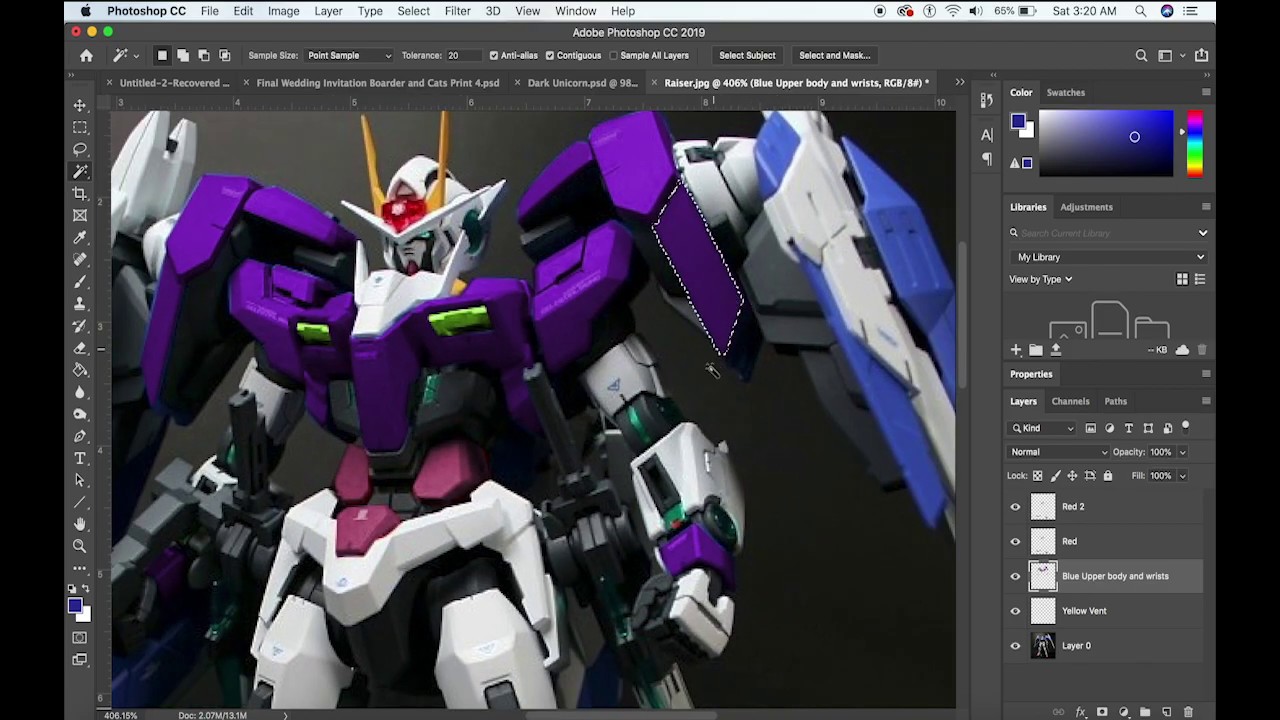Toggle the layer filter switch
This screenshot has width=1280, height=720.
[1186, 427]
